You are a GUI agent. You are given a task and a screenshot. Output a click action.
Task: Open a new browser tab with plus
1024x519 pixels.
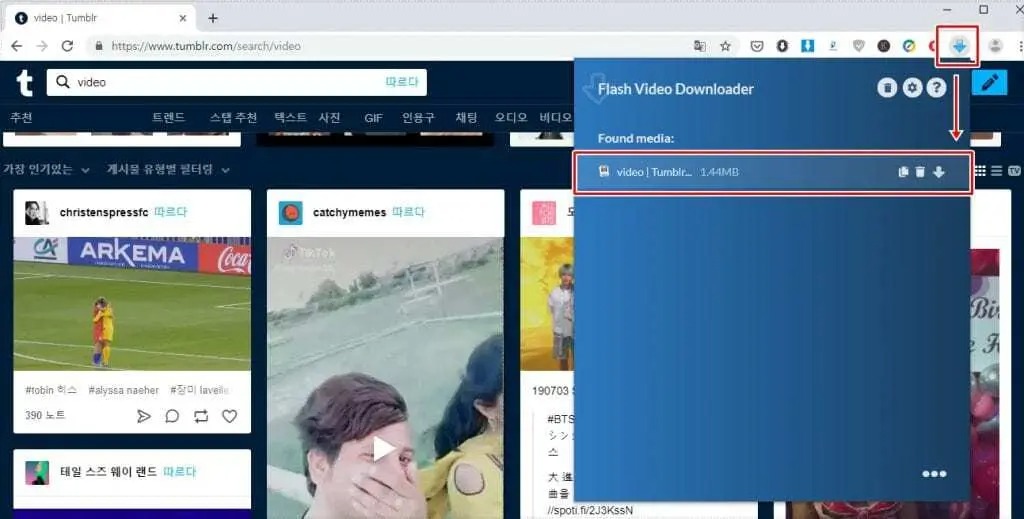tap(212, 18)
